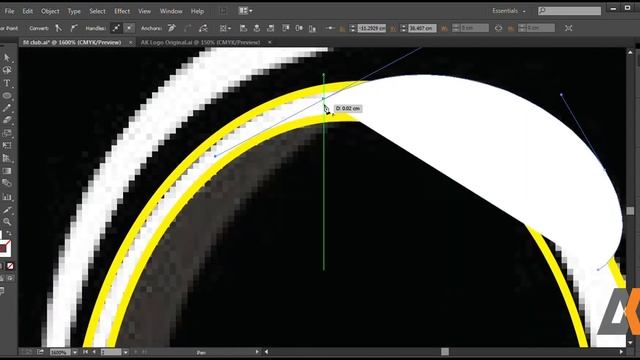640x360 pixels.
Task: Cut path at selected anchor points
Action: coord(203,28)
